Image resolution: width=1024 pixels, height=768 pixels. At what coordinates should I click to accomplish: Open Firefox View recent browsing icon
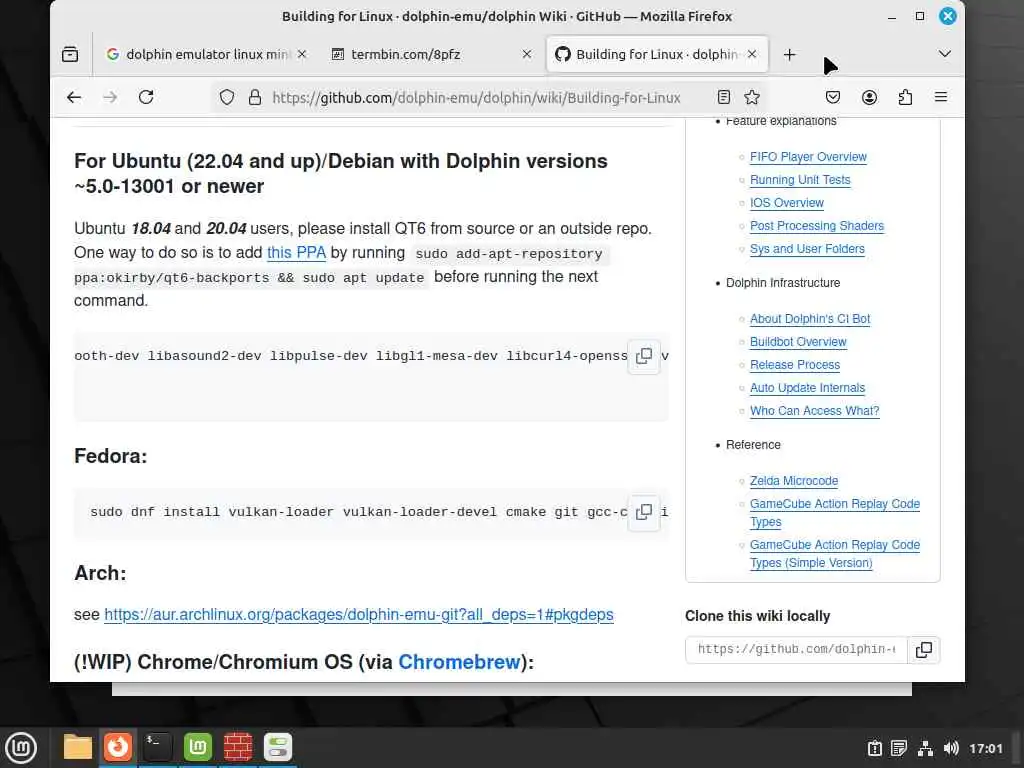coord(70,54)
